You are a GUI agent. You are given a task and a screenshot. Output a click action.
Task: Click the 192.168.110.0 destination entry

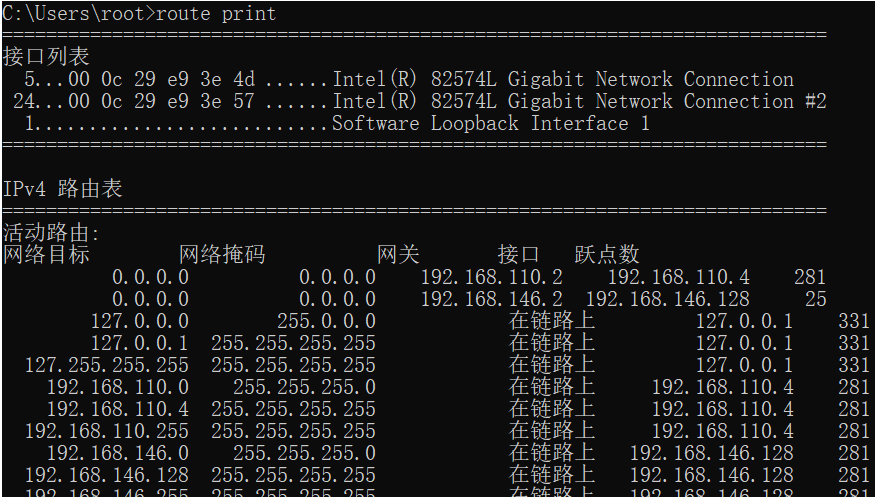(118, 387)
